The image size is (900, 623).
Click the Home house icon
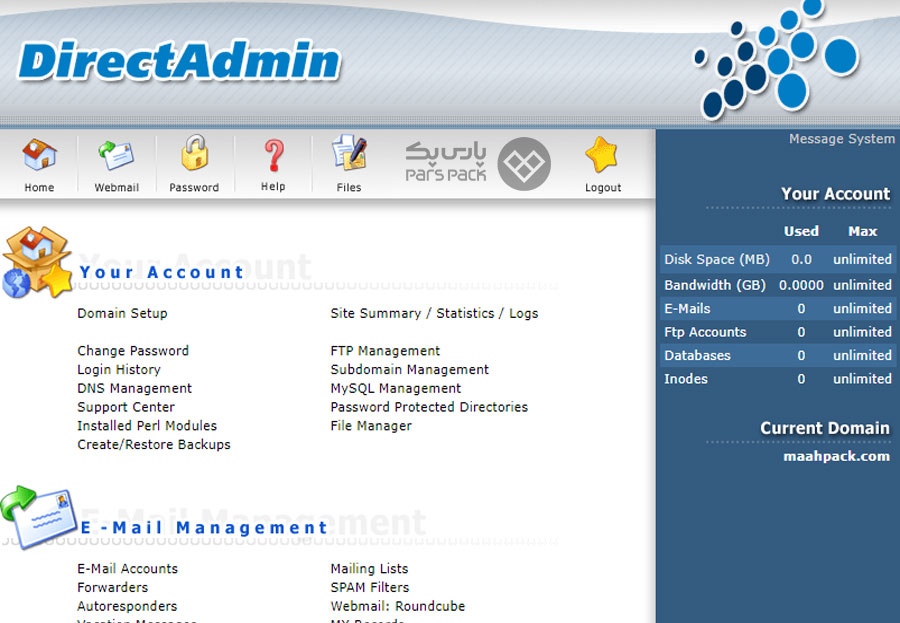pos(39,154)
